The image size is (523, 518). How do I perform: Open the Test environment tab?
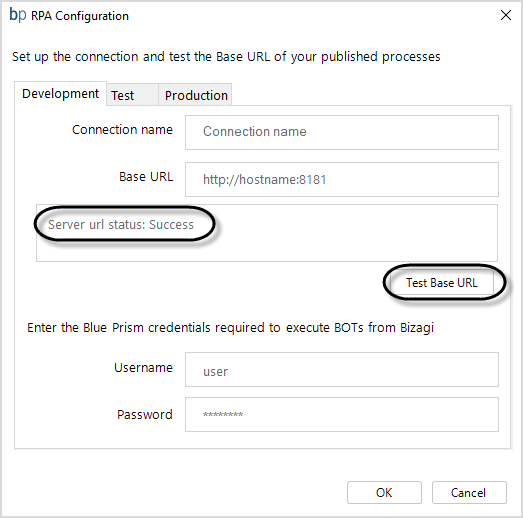(132, 95)
